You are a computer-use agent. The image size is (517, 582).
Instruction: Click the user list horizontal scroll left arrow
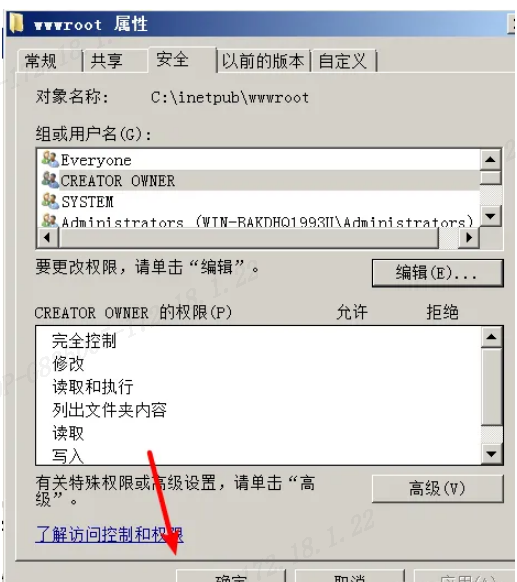48,238
